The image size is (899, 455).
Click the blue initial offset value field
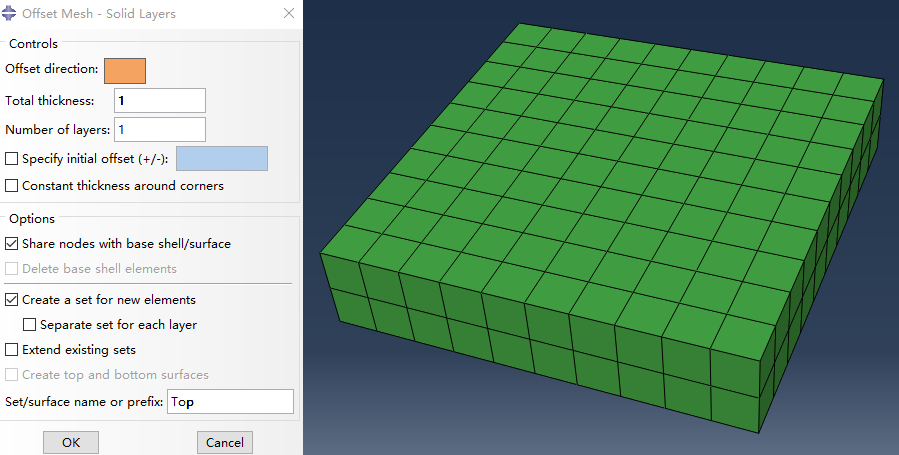point(222,159)
